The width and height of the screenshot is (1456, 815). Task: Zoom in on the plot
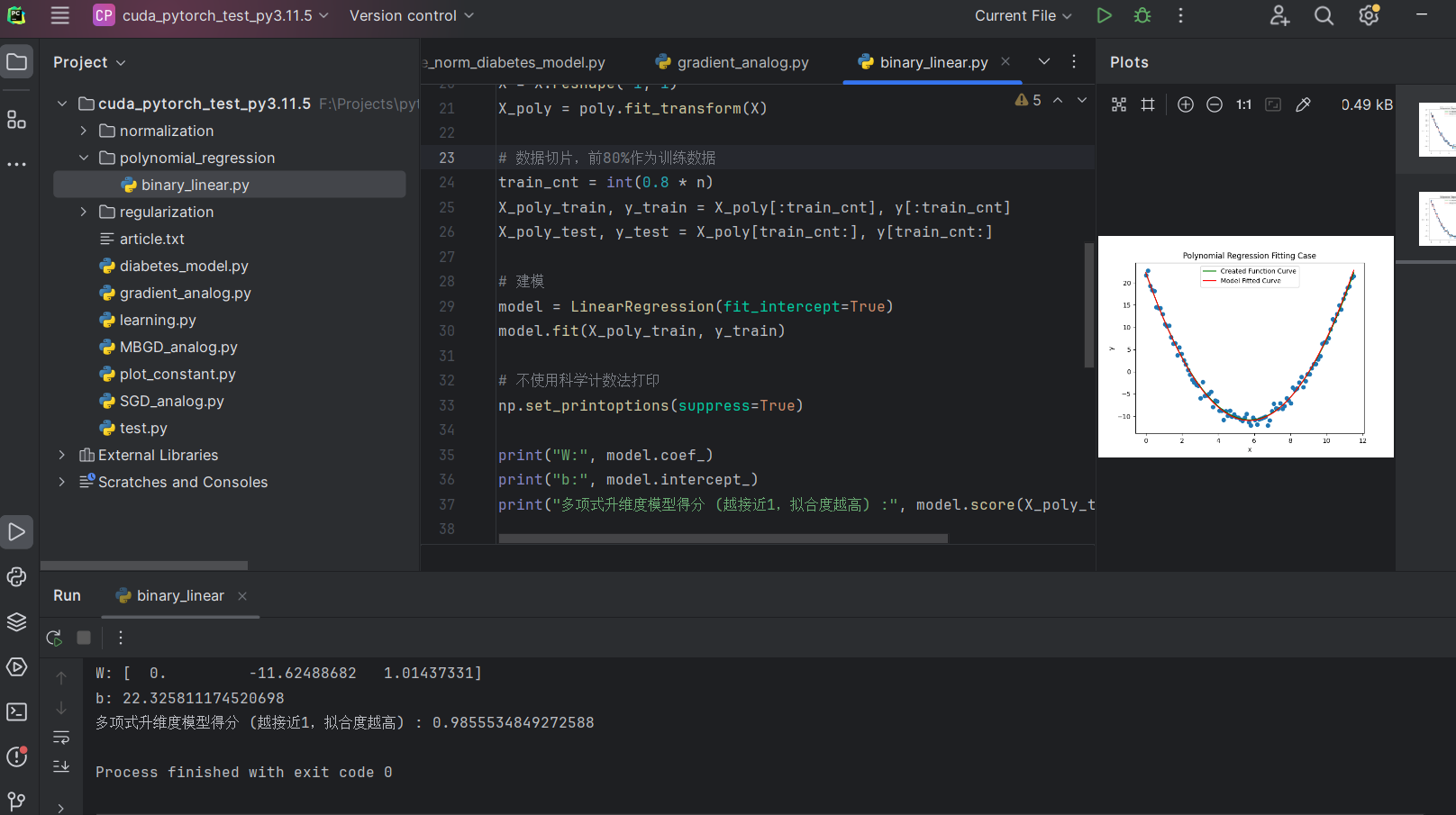(1186, 104)
